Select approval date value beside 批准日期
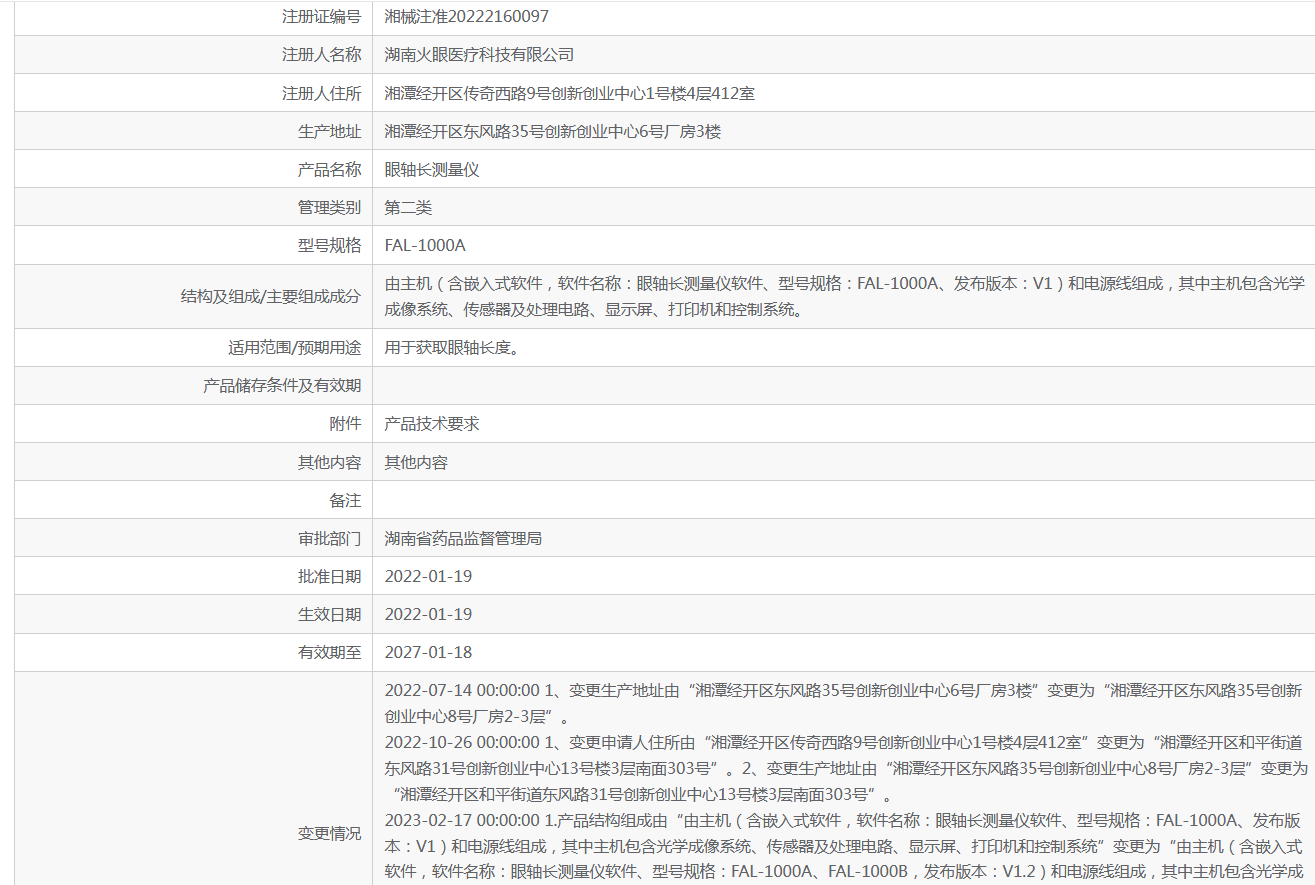1315x885 pixels. click(x=428, y=576)
